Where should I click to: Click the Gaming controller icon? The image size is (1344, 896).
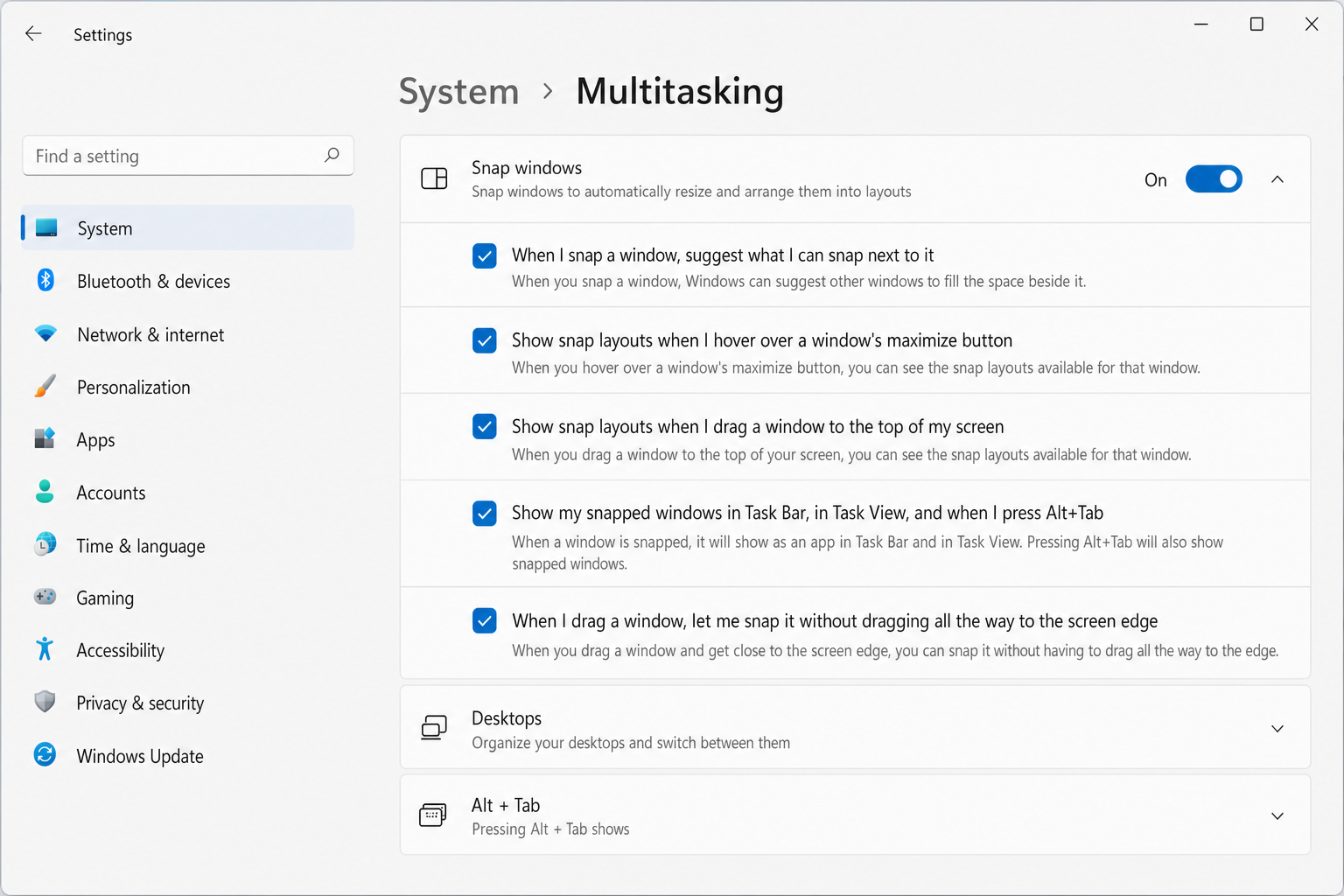[45, 597]
